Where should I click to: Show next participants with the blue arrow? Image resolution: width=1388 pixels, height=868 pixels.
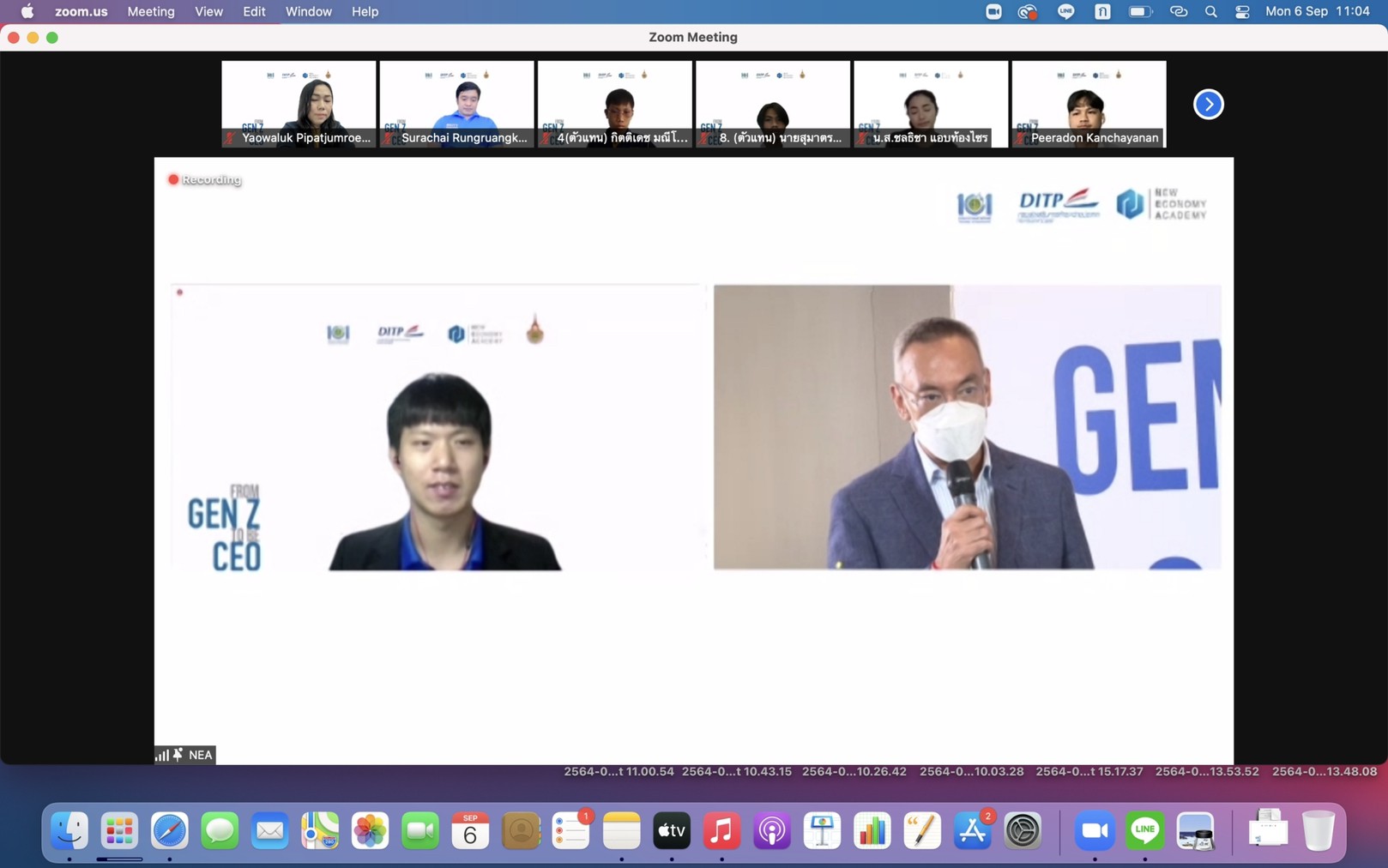(x=1208, y=105)
